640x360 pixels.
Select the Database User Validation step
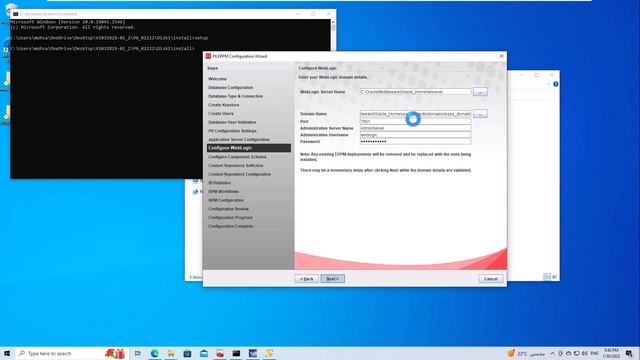(232, 122)
